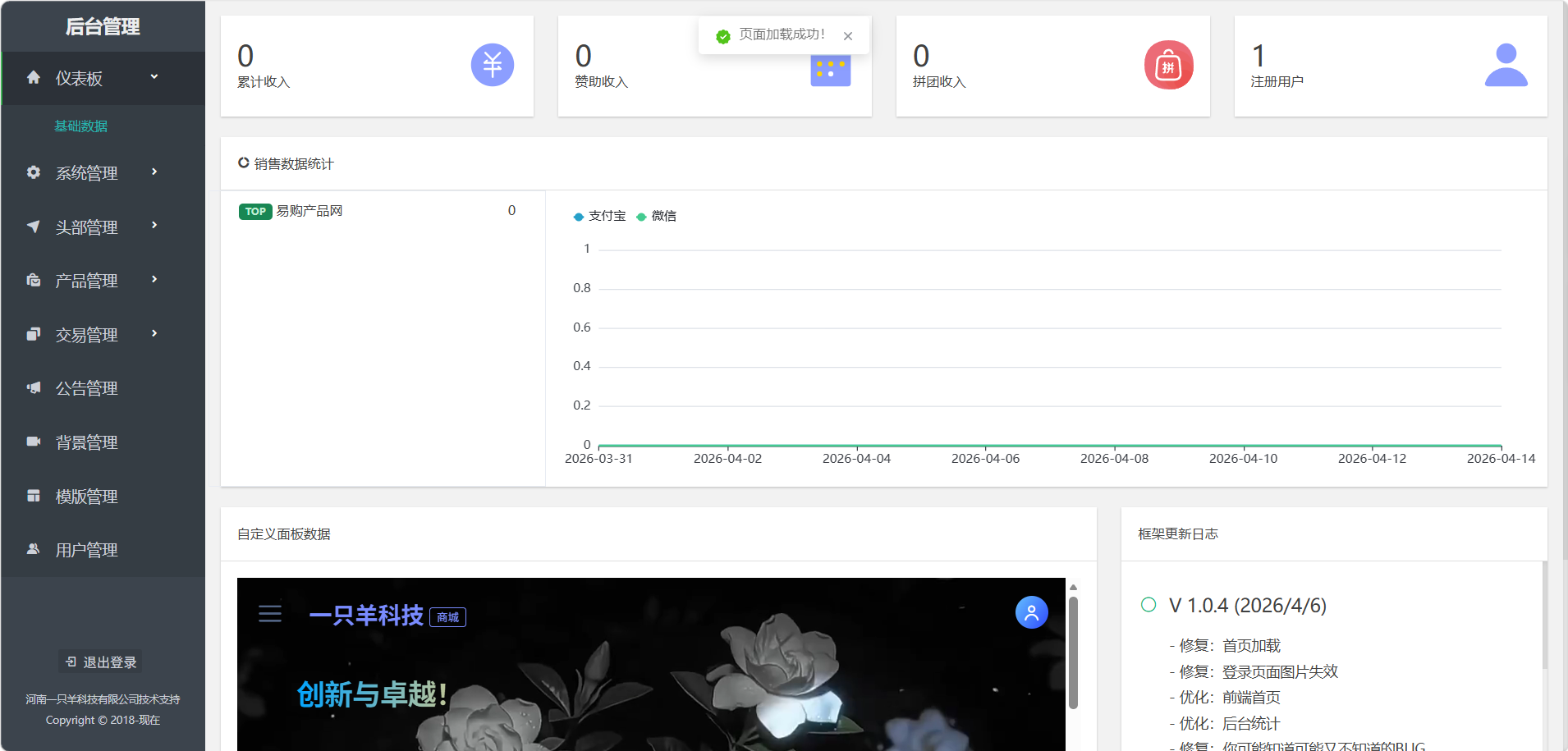Click the 退出登录 logout button
This screenshot has width=1568, height=751.
(x=99, y=661)
